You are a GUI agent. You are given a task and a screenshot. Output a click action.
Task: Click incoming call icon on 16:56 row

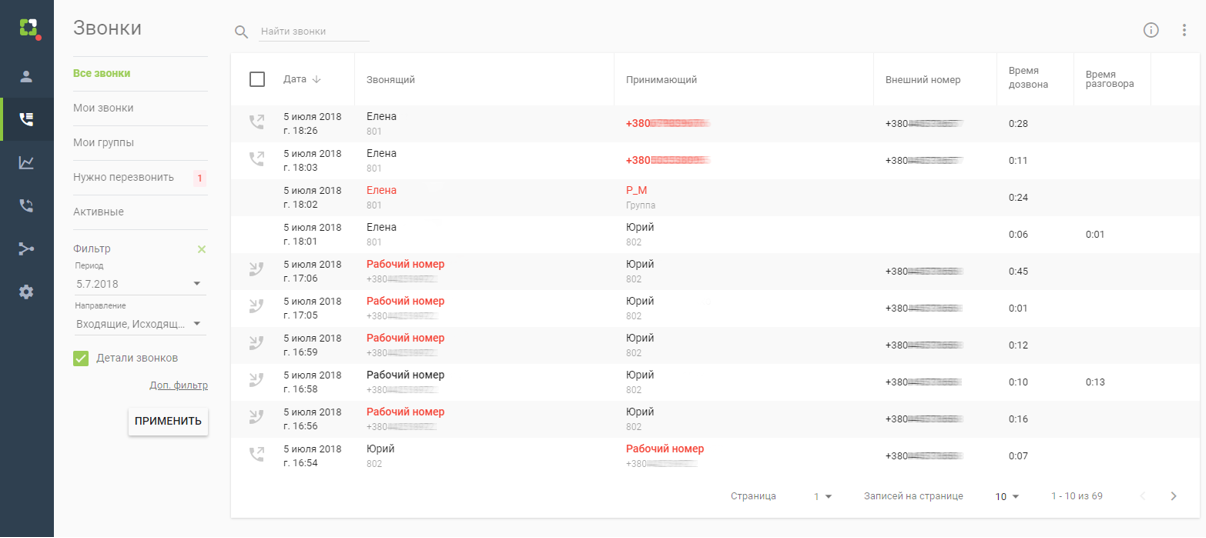click(257, 418)
